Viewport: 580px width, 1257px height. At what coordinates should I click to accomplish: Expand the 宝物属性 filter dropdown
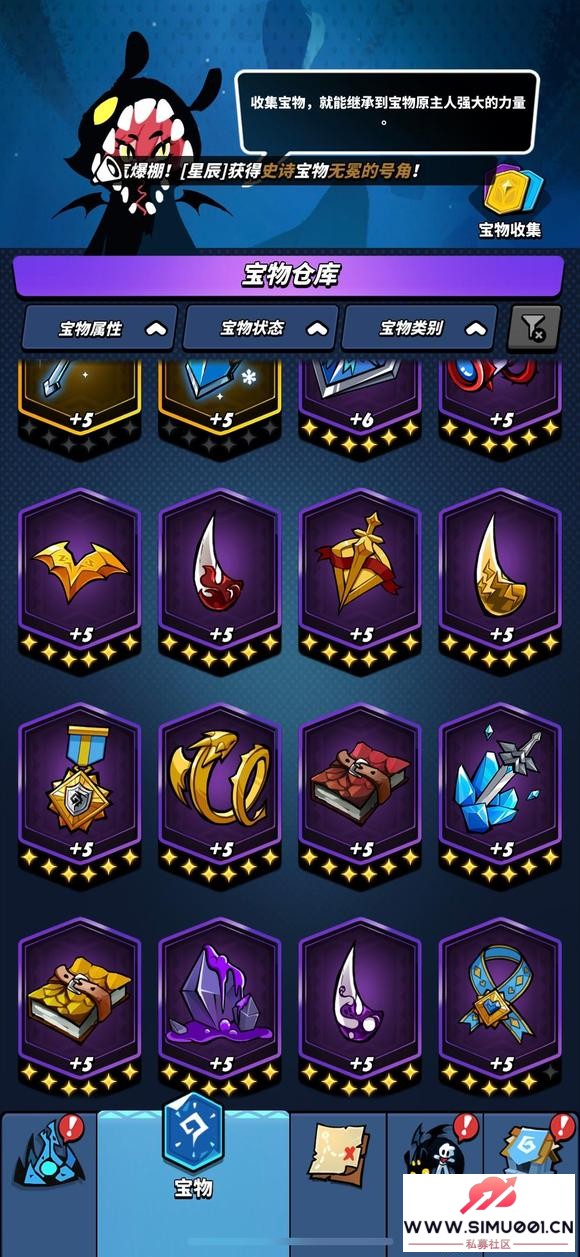(100, 328)
